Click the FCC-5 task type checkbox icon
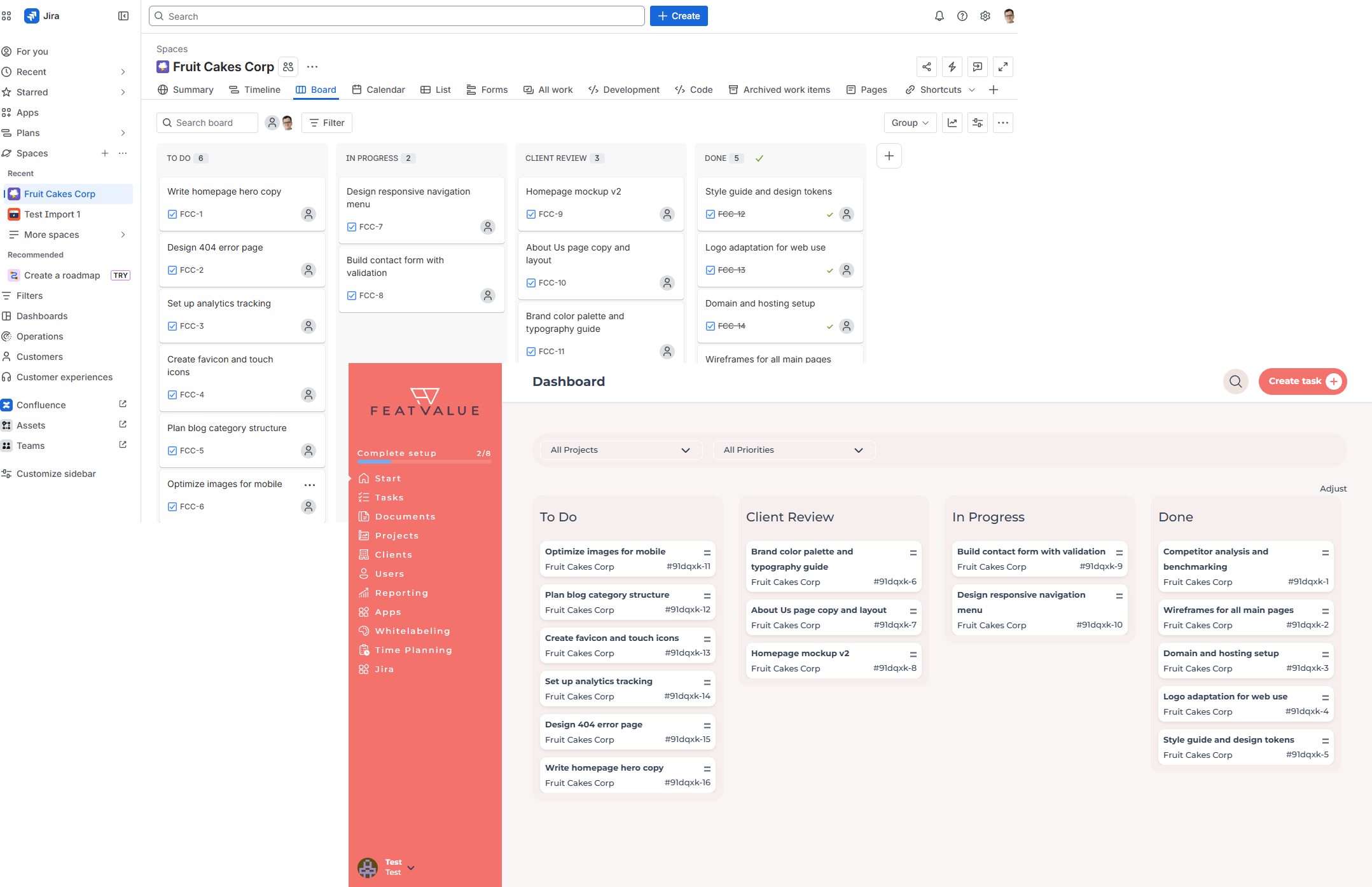The image size is (1372, 887). click(x=172, y=451)
